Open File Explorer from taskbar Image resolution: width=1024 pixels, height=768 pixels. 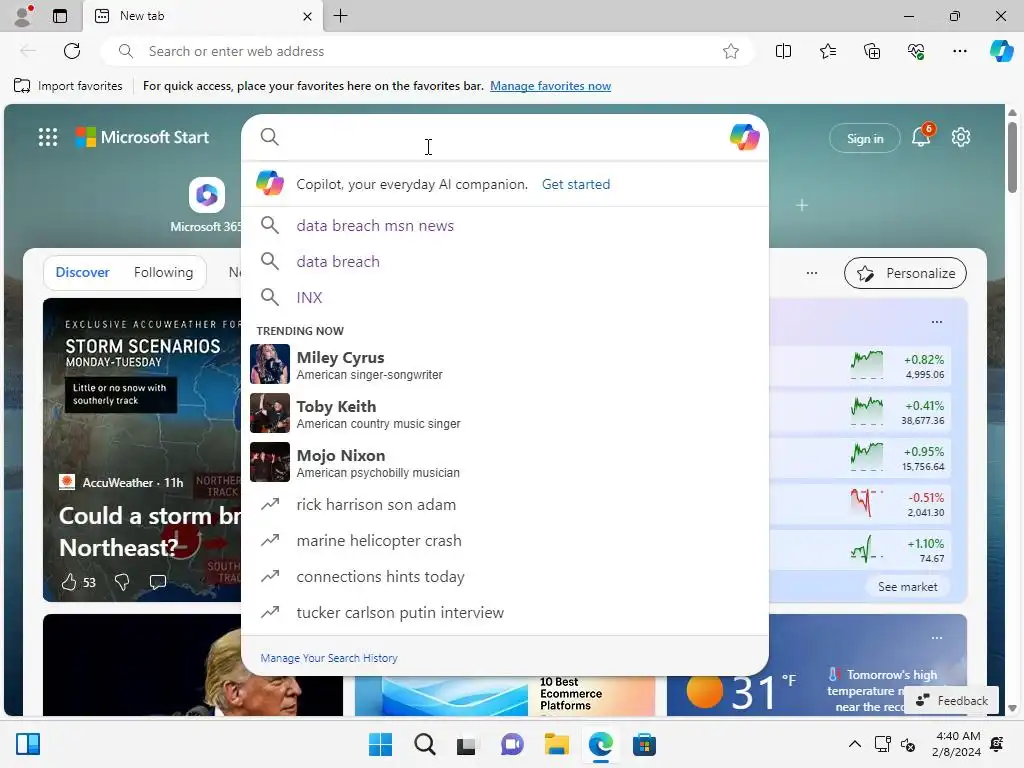(556, 744)
